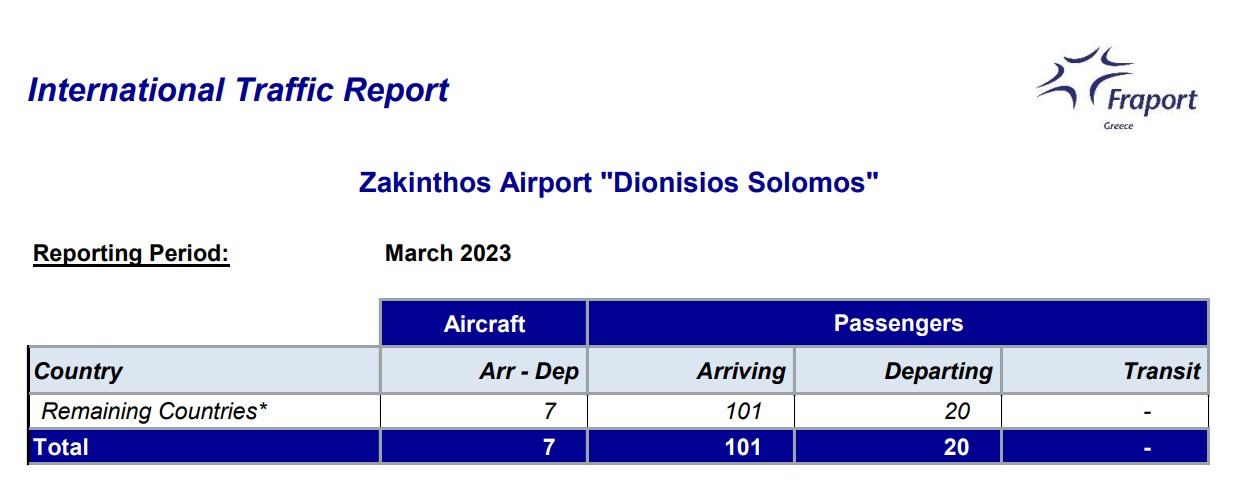Select the Aircraft column group header
Screen dimensions: 1244x487
coord(484,324)
